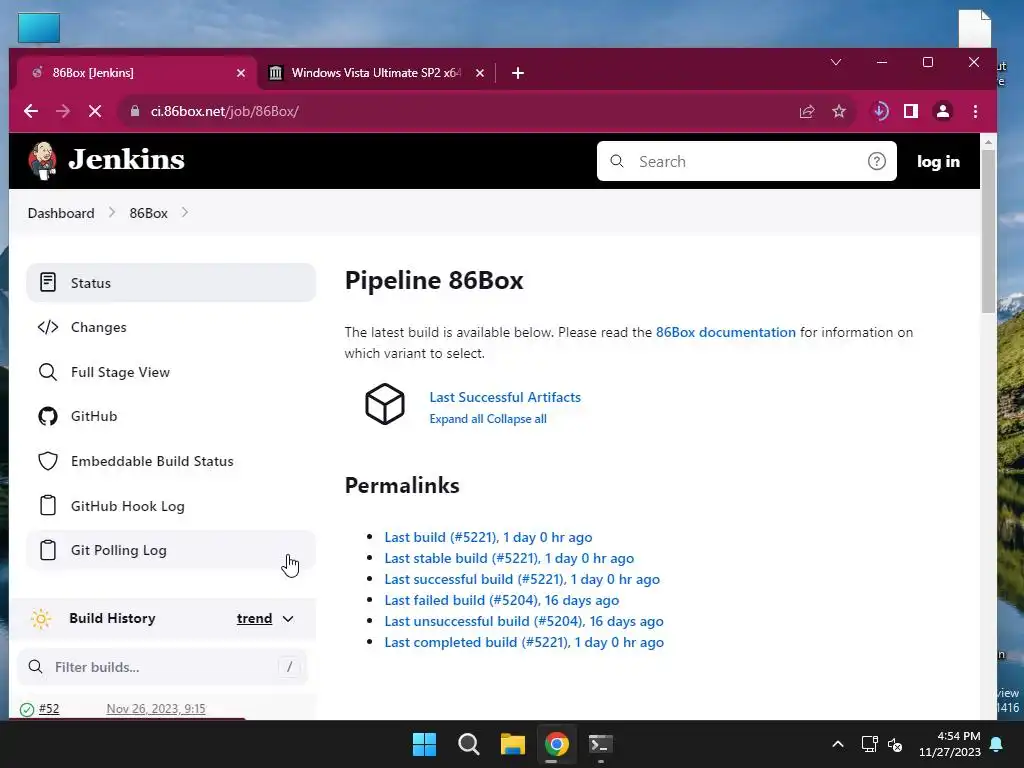The height and width of the screenshot is (768, 1024).
Task: Switch to the Windows Vista Ultimate SP2 tab
Action: click(x=377, y=72)
